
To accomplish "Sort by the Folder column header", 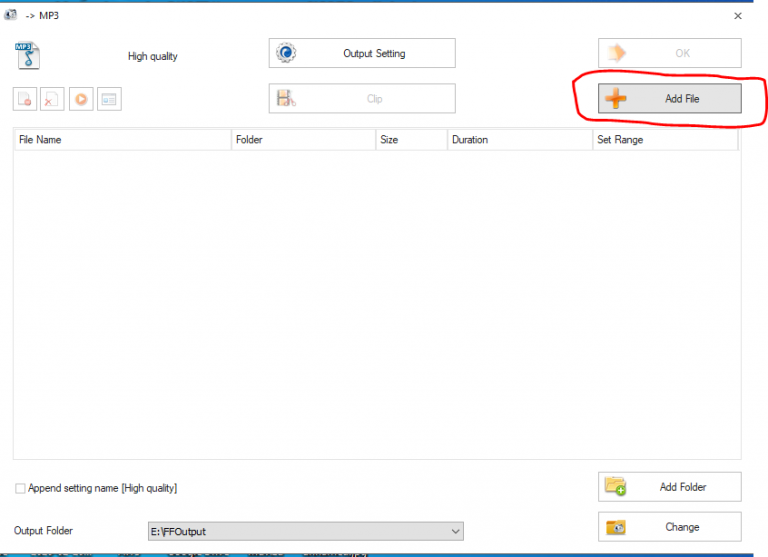I will click(x=303, y=140).
